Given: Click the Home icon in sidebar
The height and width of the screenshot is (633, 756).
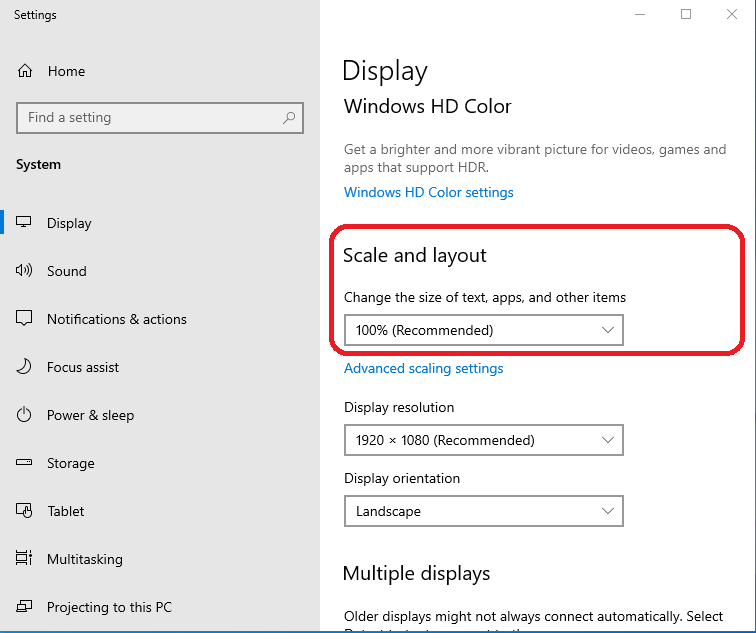Looking at the screenshot, I should click(x=25, y=71).
